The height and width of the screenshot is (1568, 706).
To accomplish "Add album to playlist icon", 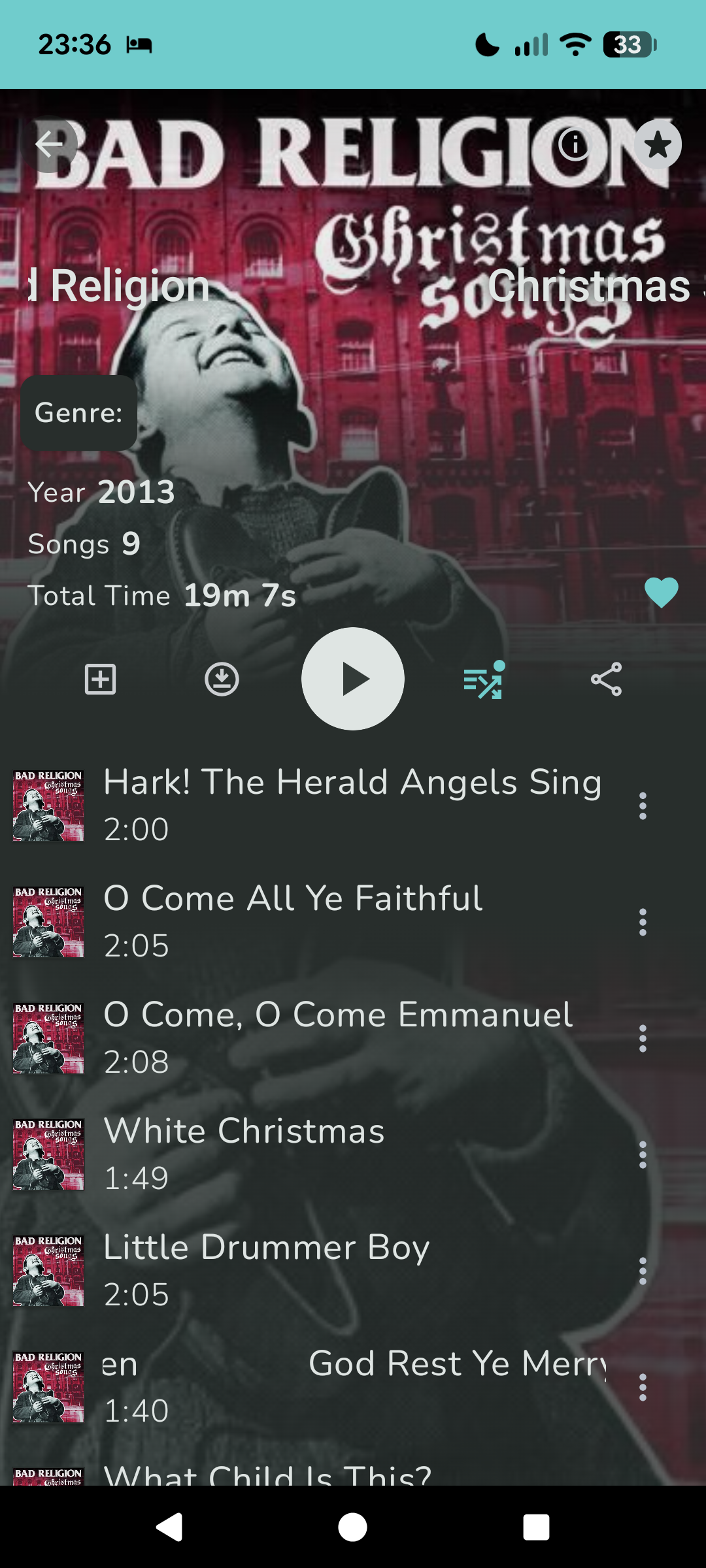I will point(101,679).
